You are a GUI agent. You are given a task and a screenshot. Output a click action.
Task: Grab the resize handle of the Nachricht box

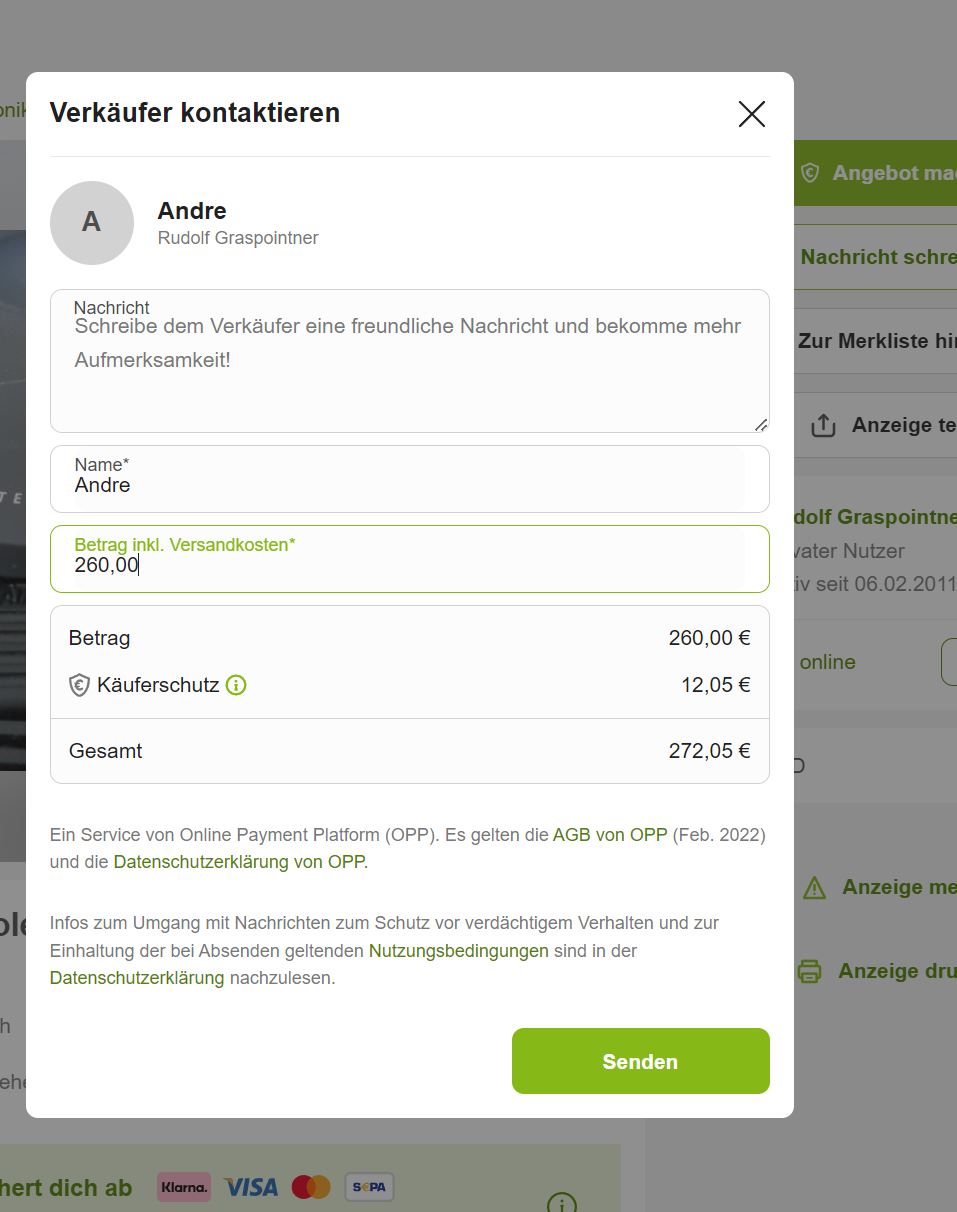(x=761, y=424)
